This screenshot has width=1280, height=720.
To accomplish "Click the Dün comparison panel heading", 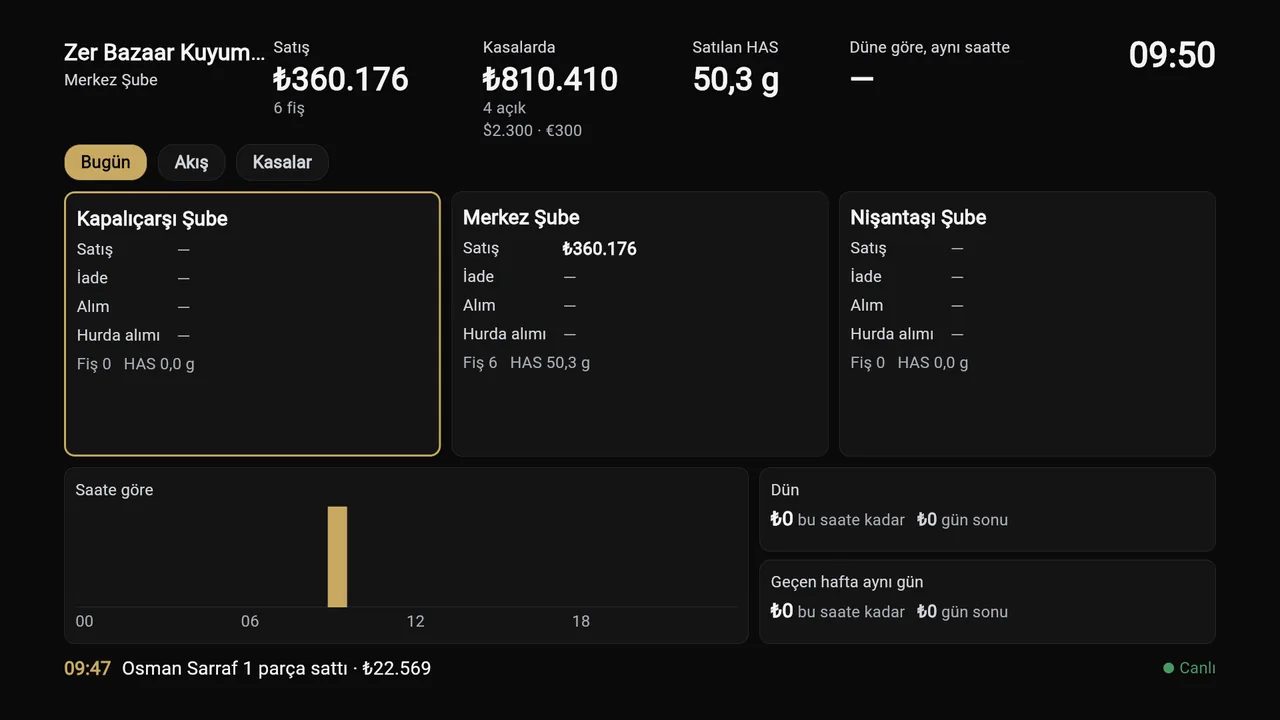I will [x=785, y=490].
